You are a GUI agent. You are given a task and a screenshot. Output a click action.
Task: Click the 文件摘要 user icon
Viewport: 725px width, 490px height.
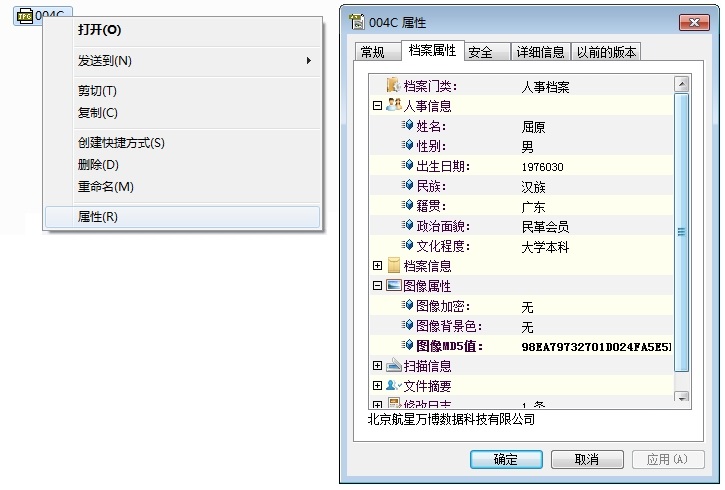point(393,385)
